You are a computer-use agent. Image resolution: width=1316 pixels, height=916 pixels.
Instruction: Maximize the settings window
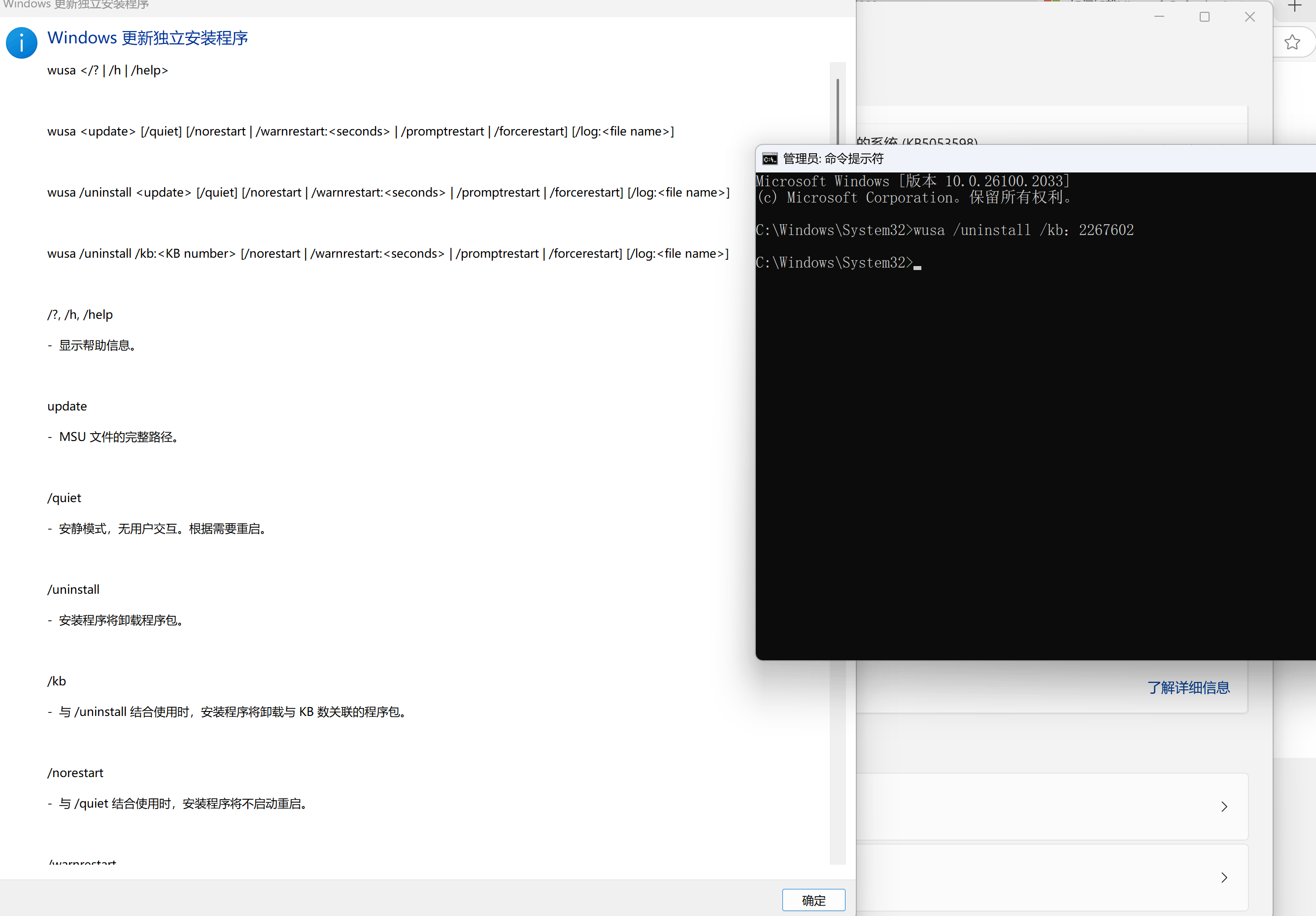pyautogui.click(x=1204, y=17)
